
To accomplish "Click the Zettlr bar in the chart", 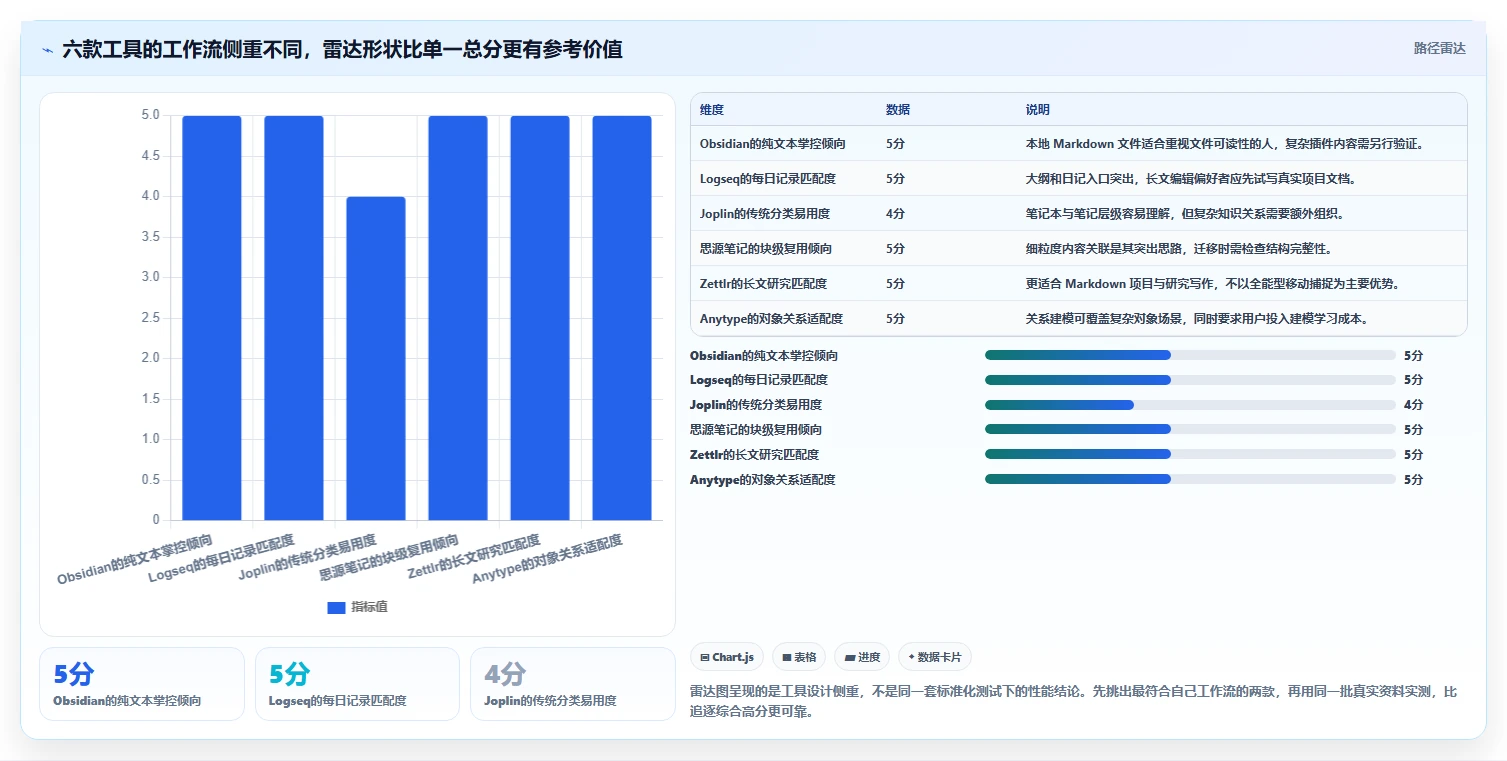I will coord(540,318).
